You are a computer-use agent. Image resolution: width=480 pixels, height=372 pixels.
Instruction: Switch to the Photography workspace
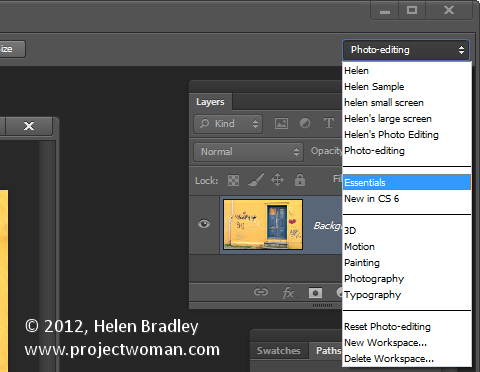point(407,279)
